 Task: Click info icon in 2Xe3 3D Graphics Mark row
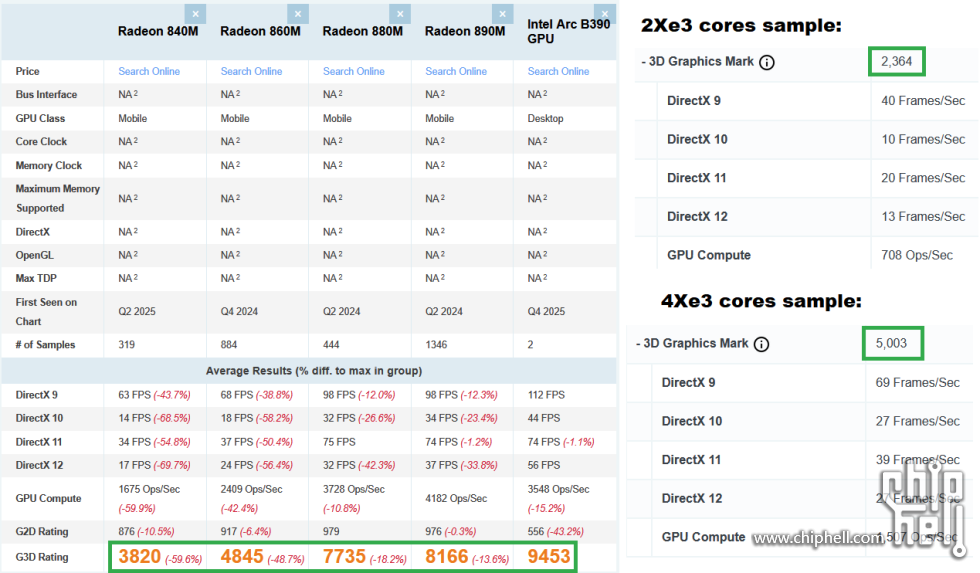coord(767,62)
